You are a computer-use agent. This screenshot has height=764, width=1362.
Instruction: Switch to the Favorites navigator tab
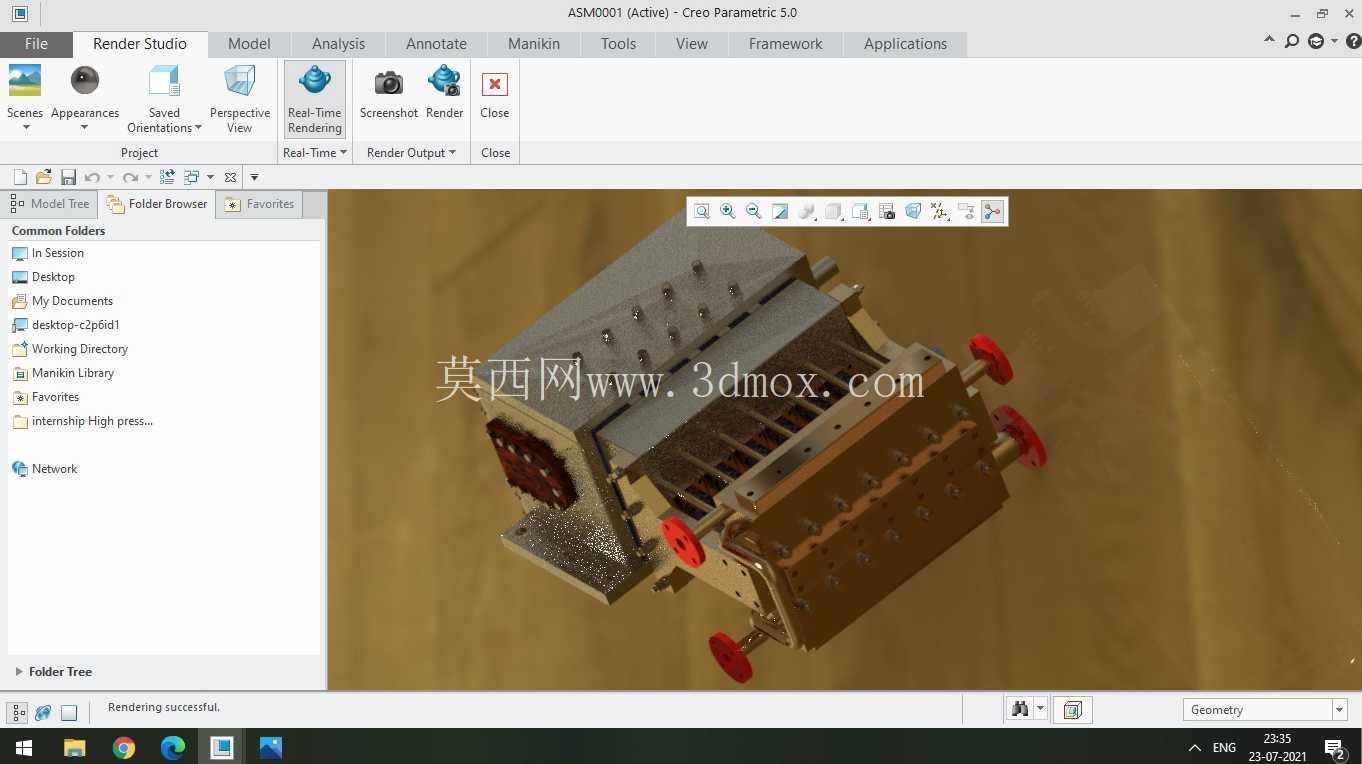[x=259, y=204]
